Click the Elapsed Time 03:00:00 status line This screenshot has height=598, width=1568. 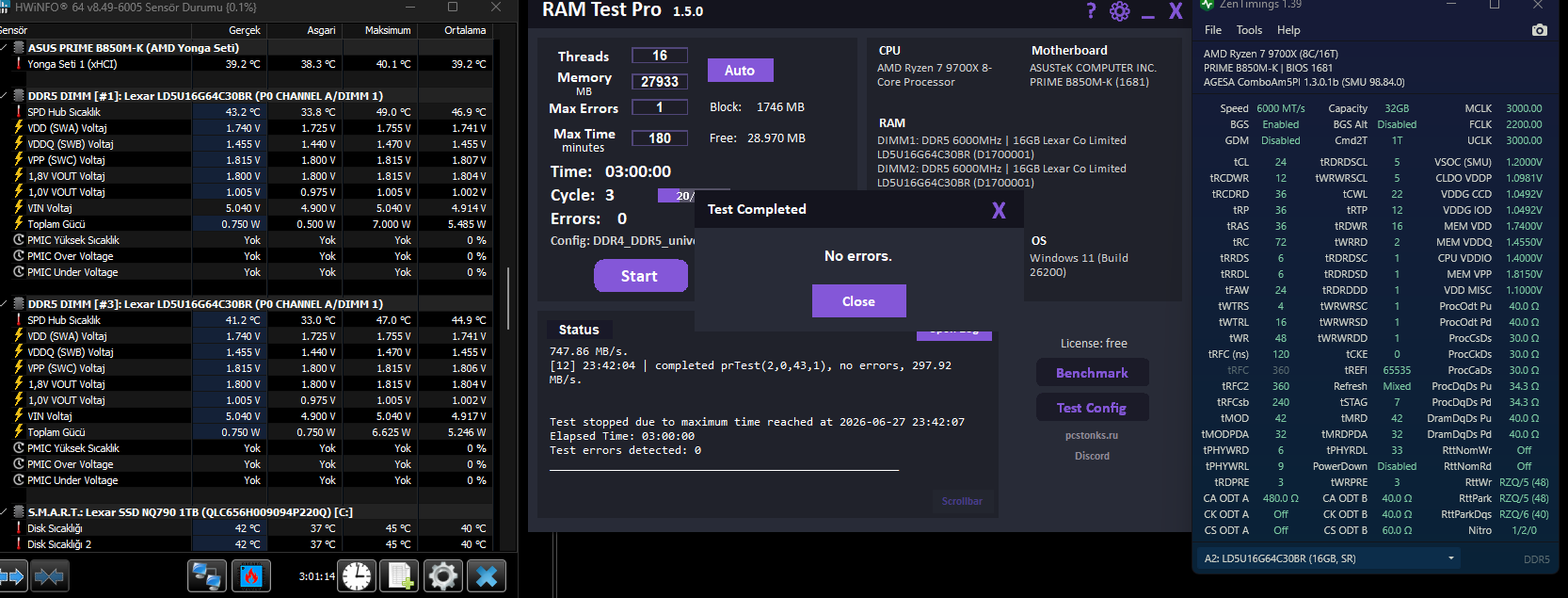622,436
